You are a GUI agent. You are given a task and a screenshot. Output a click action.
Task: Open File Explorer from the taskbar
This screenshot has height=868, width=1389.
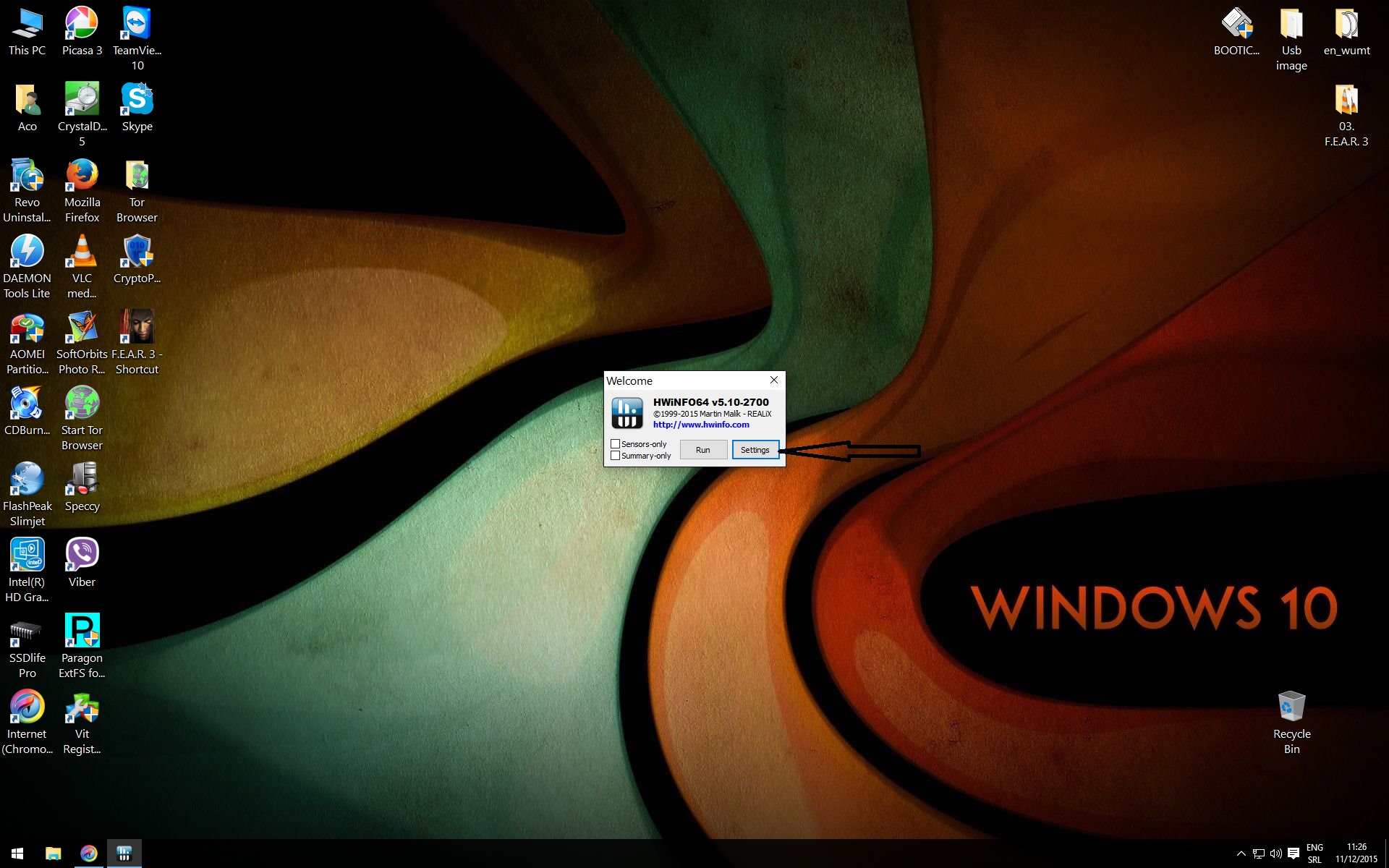(53, 854)
